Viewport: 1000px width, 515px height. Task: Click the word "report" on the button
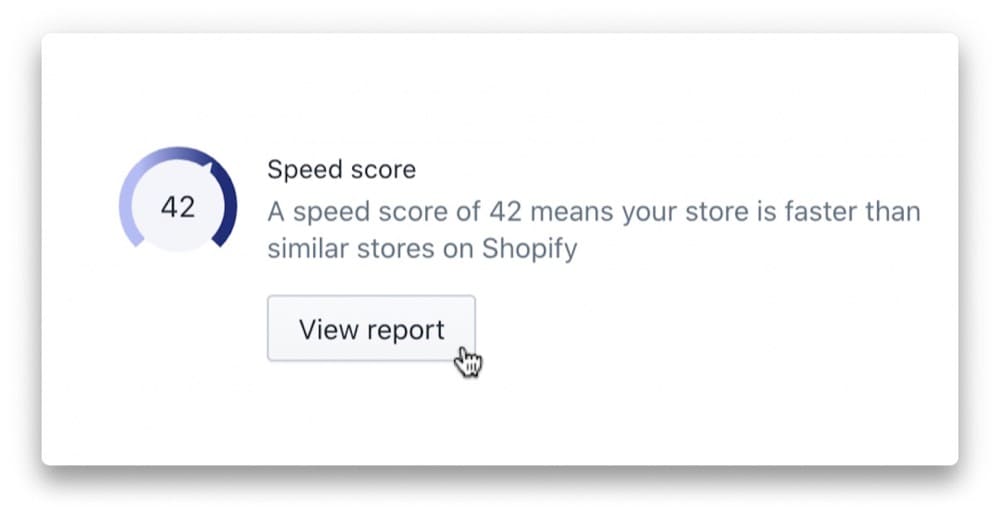[405, 330]
